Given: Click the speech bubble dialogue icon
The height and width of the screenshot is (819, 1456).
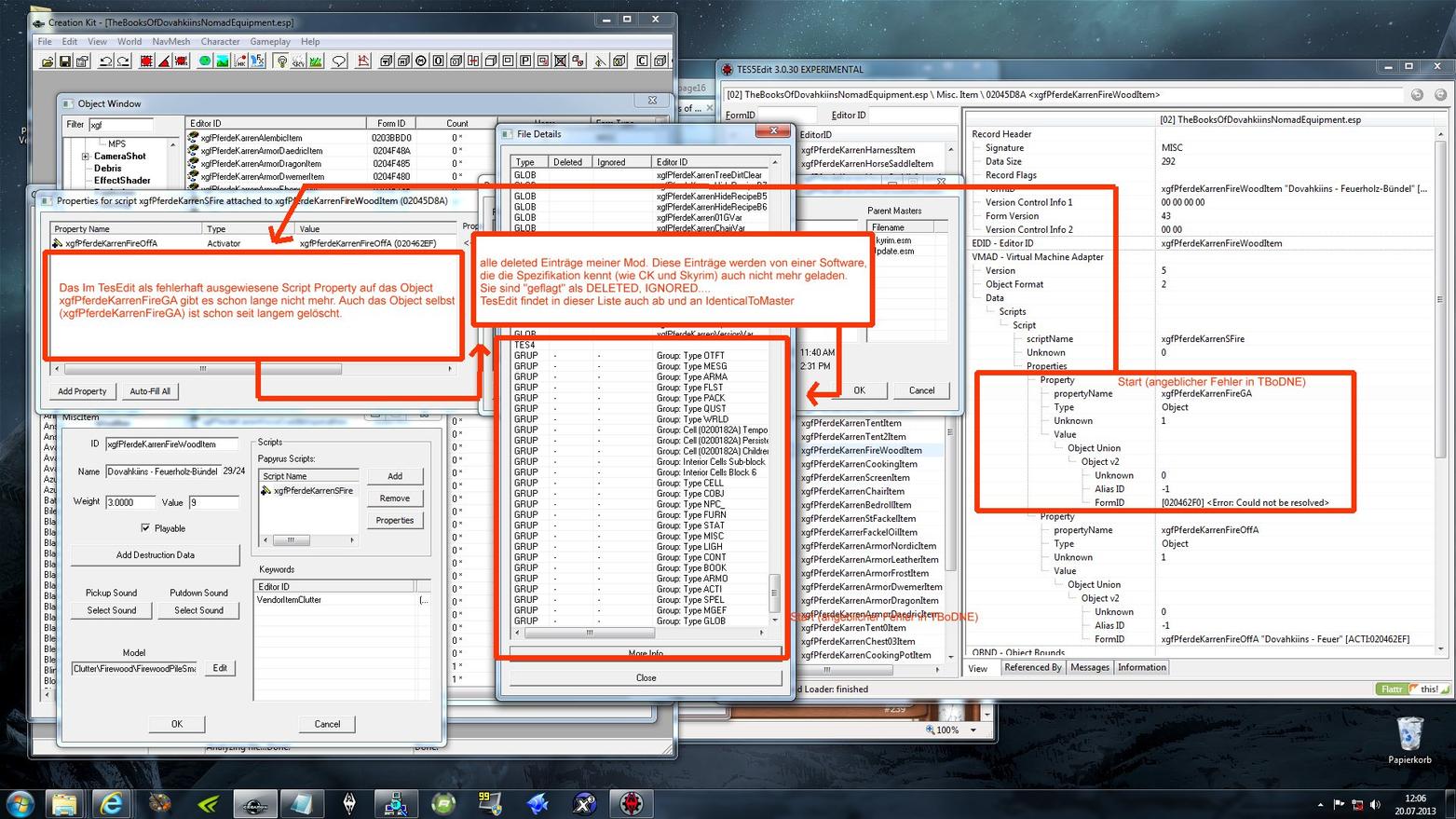Looking at the screenshot, I should pyautogui.click(x=339, y=61).
